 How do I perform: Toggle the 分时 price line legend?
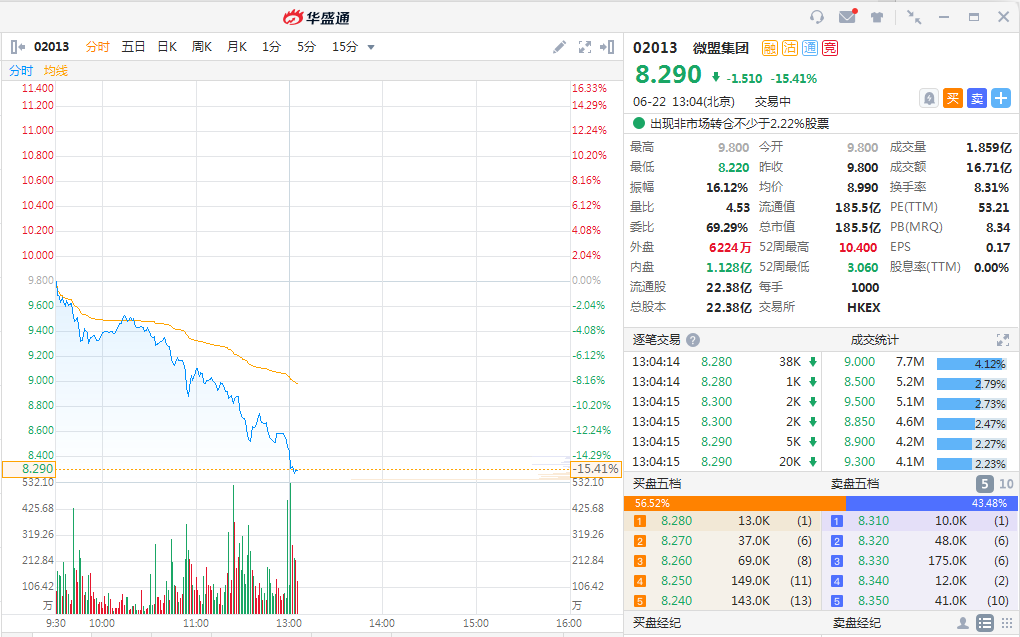point(21,70)
